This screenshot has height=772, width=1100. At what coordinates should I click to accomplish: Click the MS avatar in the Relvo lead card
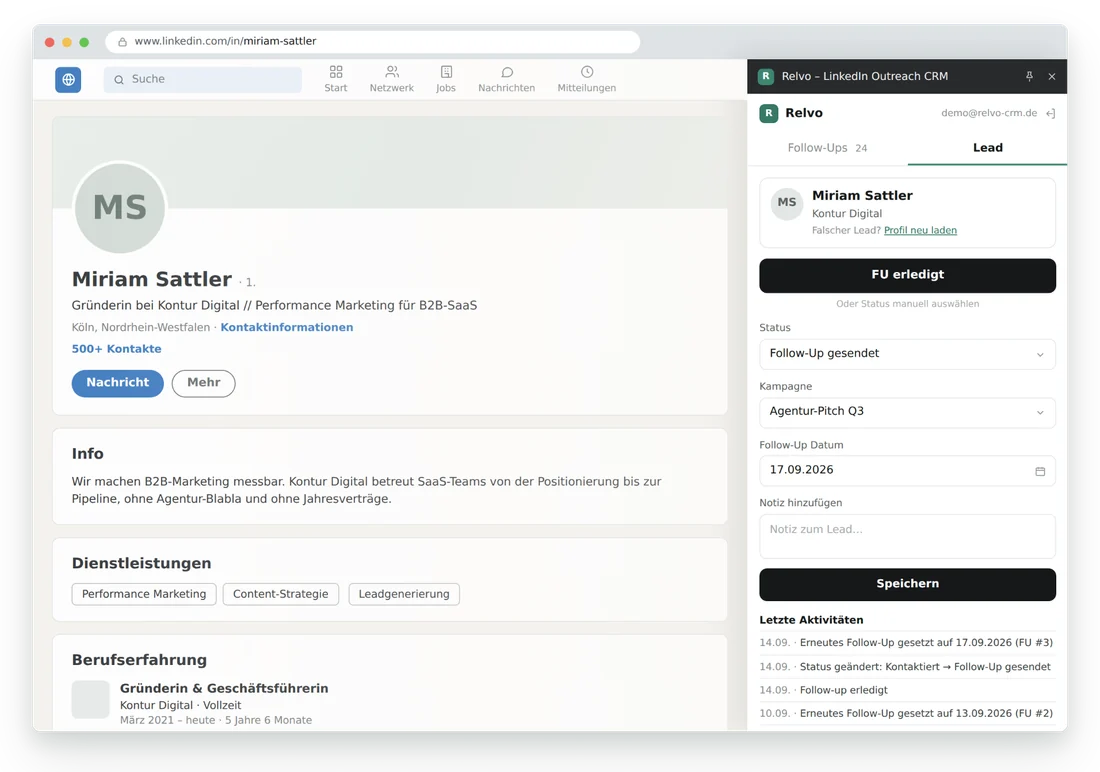click(x=786, y=203)
